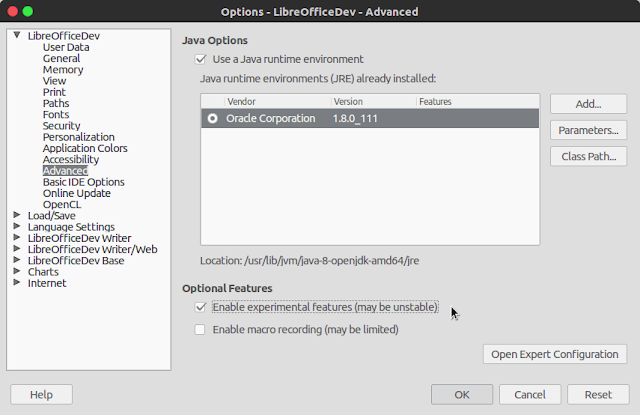Select the LibreOfficeDev Writer label
Screen dimensions: 640x415
(x=80, y=238)
